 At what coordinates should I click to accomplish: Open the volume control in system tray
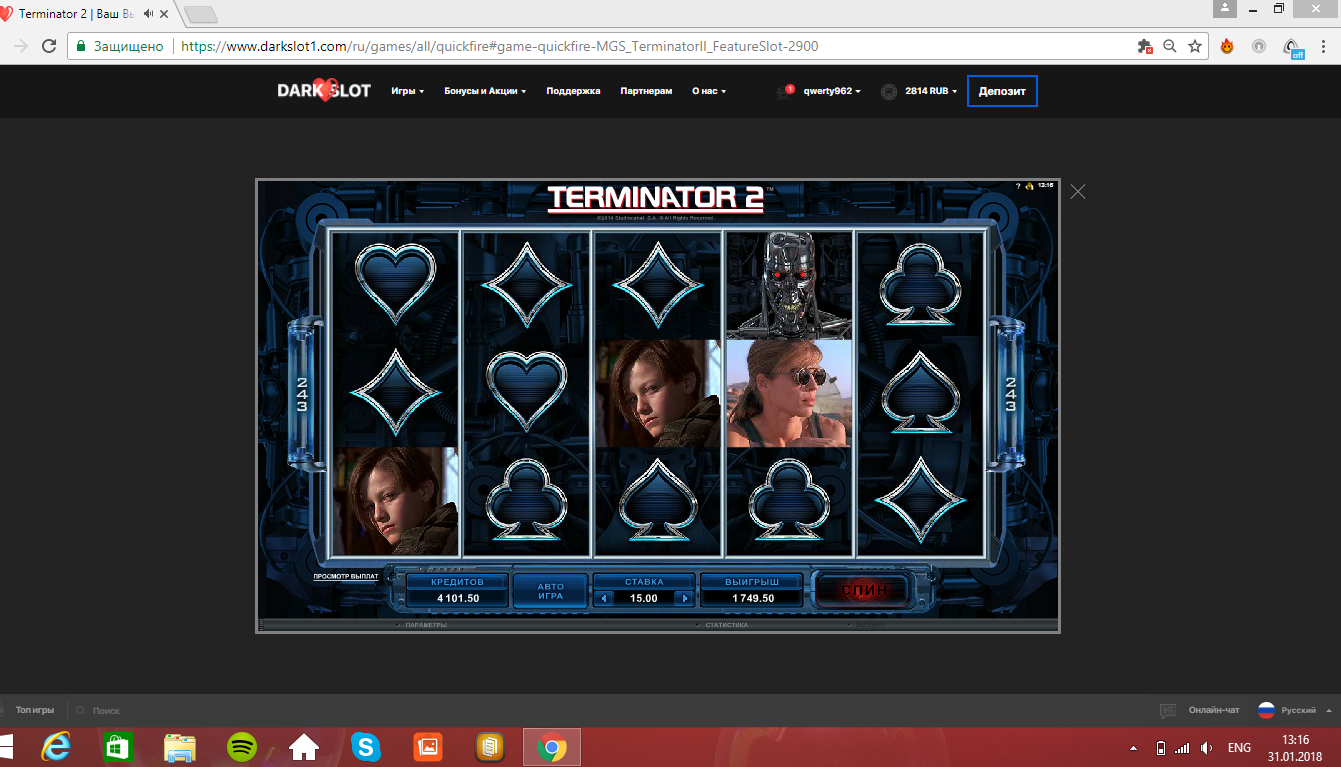(1207, 748)
